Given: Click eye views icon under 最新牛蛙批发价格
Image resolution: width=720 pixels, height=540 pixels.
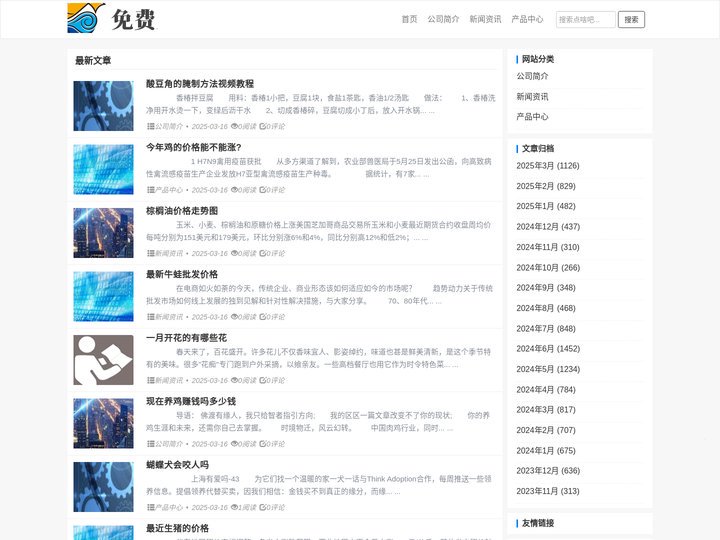Looking at the screenshot, I should [x=234, y=317].
